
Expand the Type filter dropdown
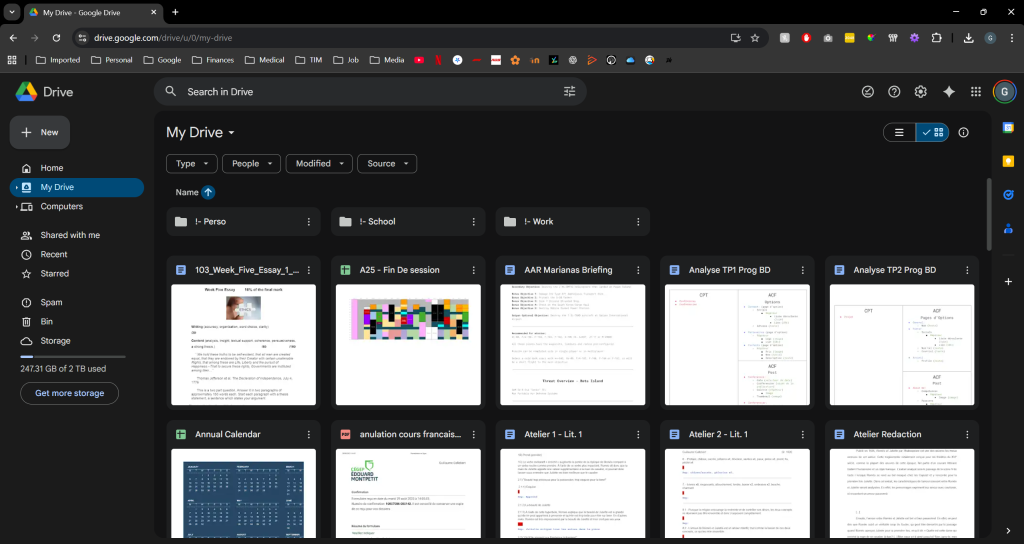pyautogui.click(x=191, y=164)
